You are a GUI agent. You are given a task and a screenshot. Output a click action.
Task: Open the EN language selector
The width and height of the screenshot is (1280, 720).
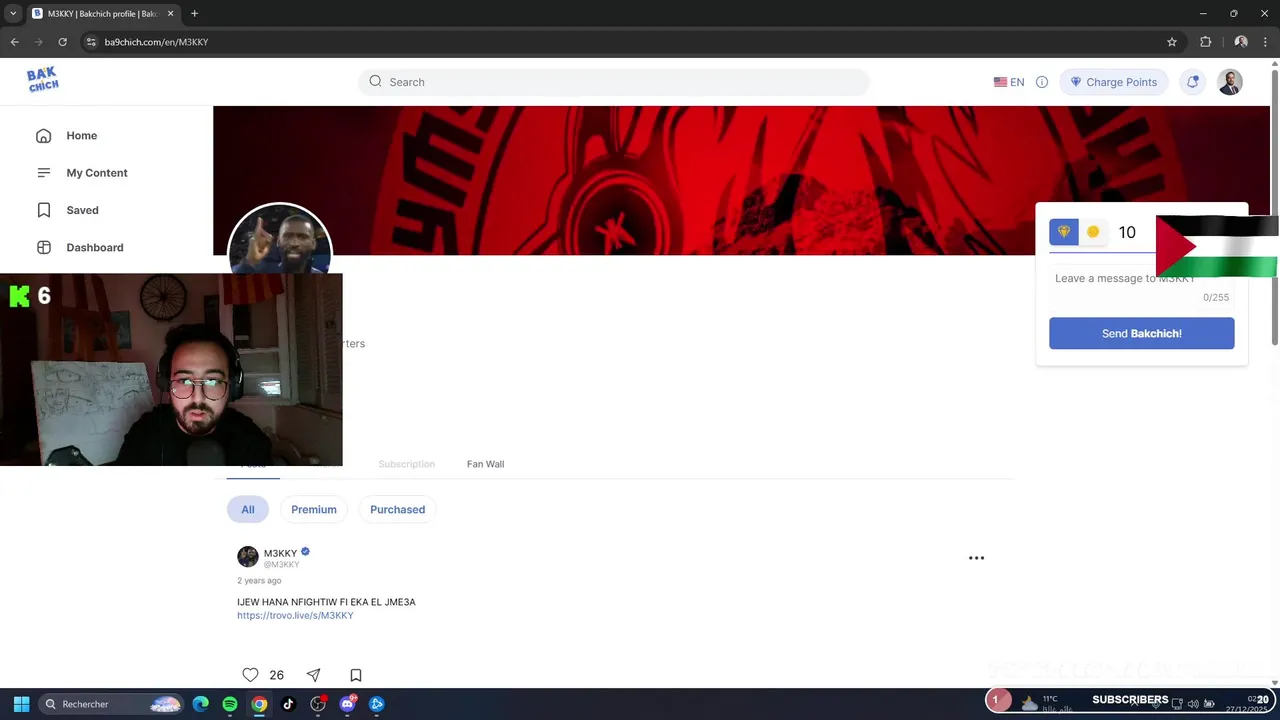(1009, 82)
